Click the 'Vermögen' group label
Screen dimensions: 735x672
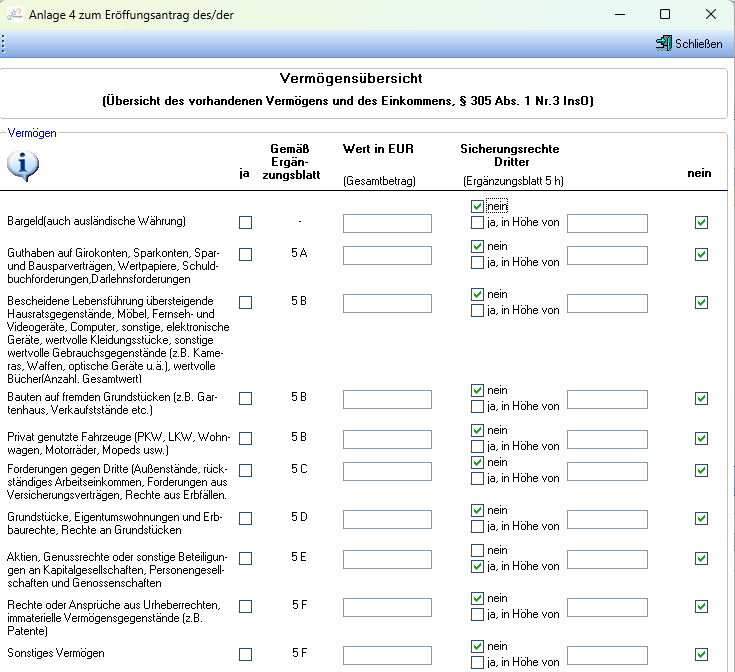click(32, 133)
